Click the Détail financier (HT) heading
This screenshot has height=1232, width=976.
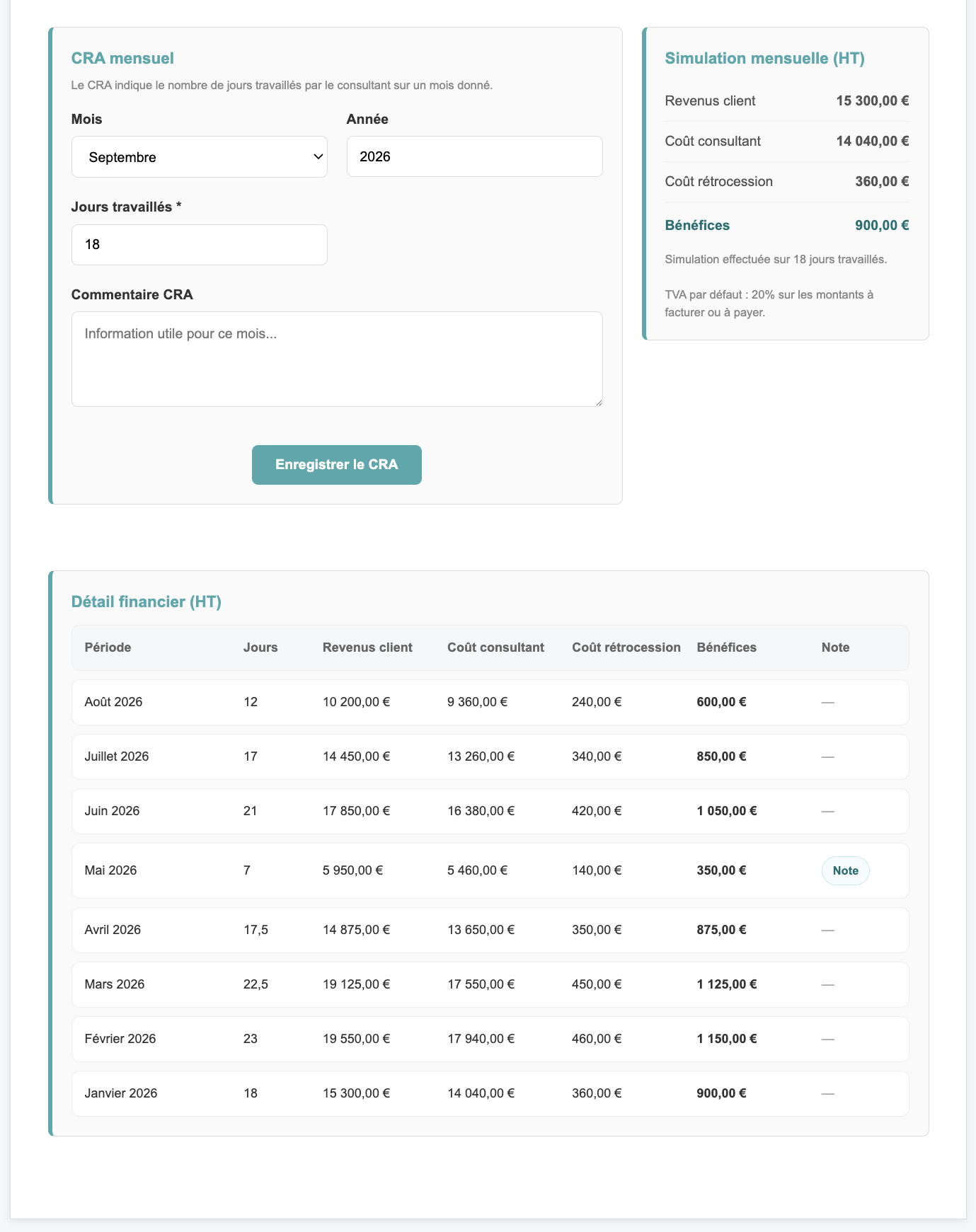pyautogui.click(x=147, y=602)
